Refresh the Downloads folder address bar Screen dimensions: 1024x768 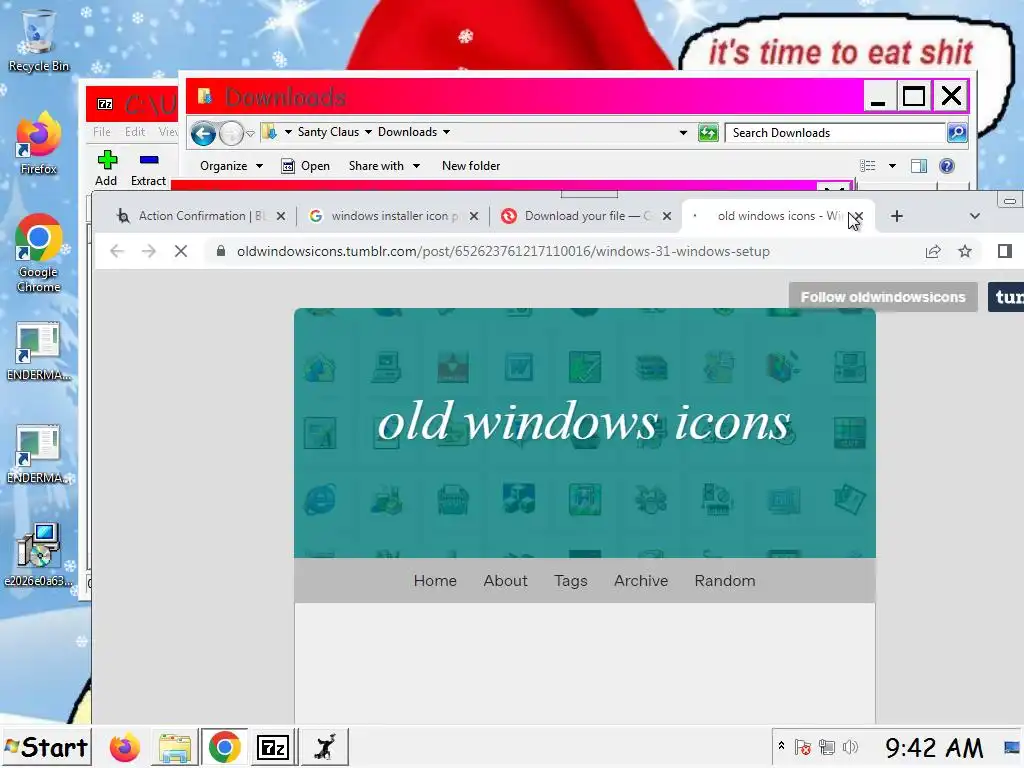click(708, 133)
